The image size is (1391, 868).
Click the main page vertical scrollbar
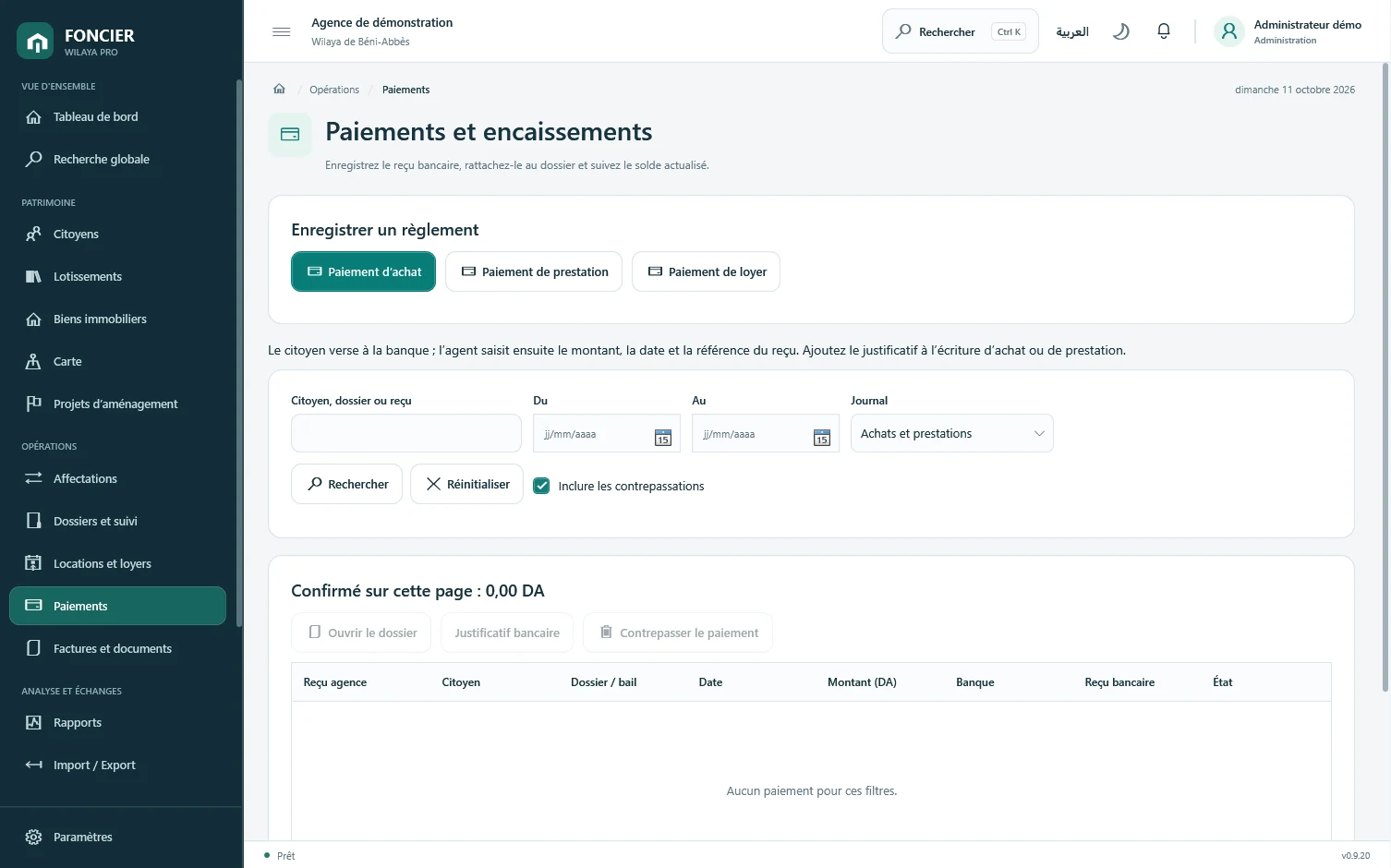point(1385,377)
